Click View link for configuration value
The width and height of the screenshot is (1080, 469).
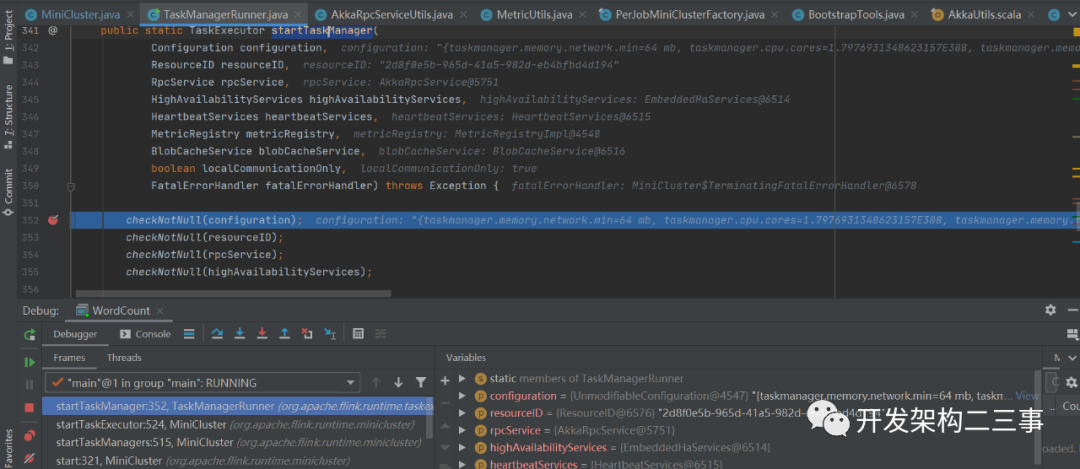click(x=1027, y=396)
